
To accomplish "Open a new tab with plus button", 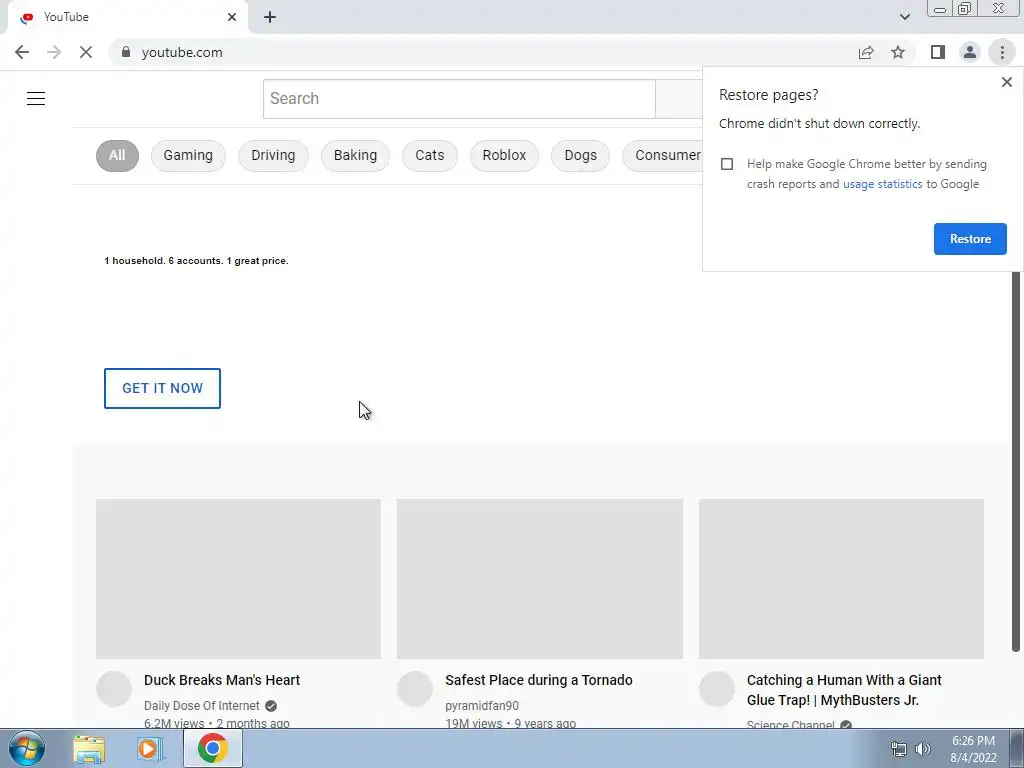I will coord(270,17).
